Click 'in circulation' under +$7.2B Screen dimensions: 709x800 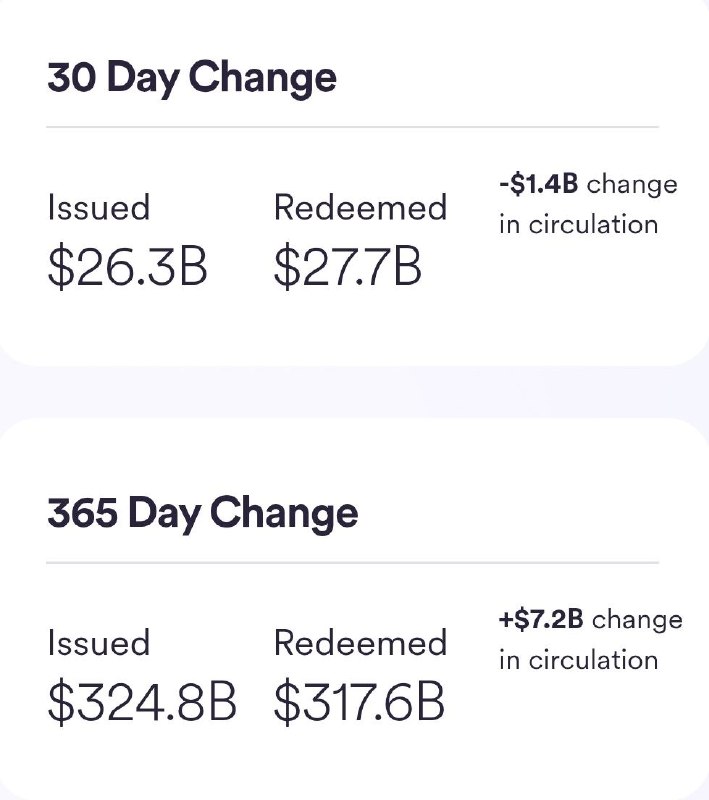tap(578, 660)
